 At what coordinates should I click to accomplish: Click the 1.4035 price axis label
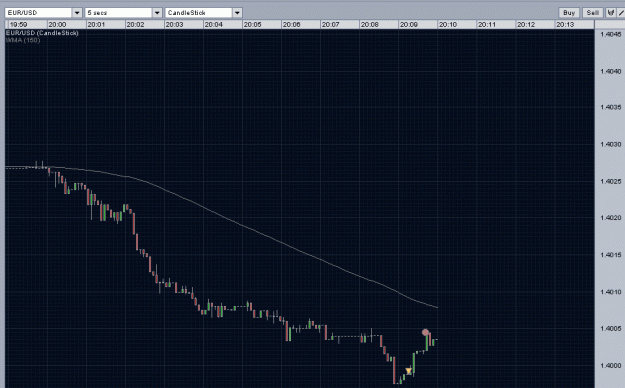click(x=610, y=107)
